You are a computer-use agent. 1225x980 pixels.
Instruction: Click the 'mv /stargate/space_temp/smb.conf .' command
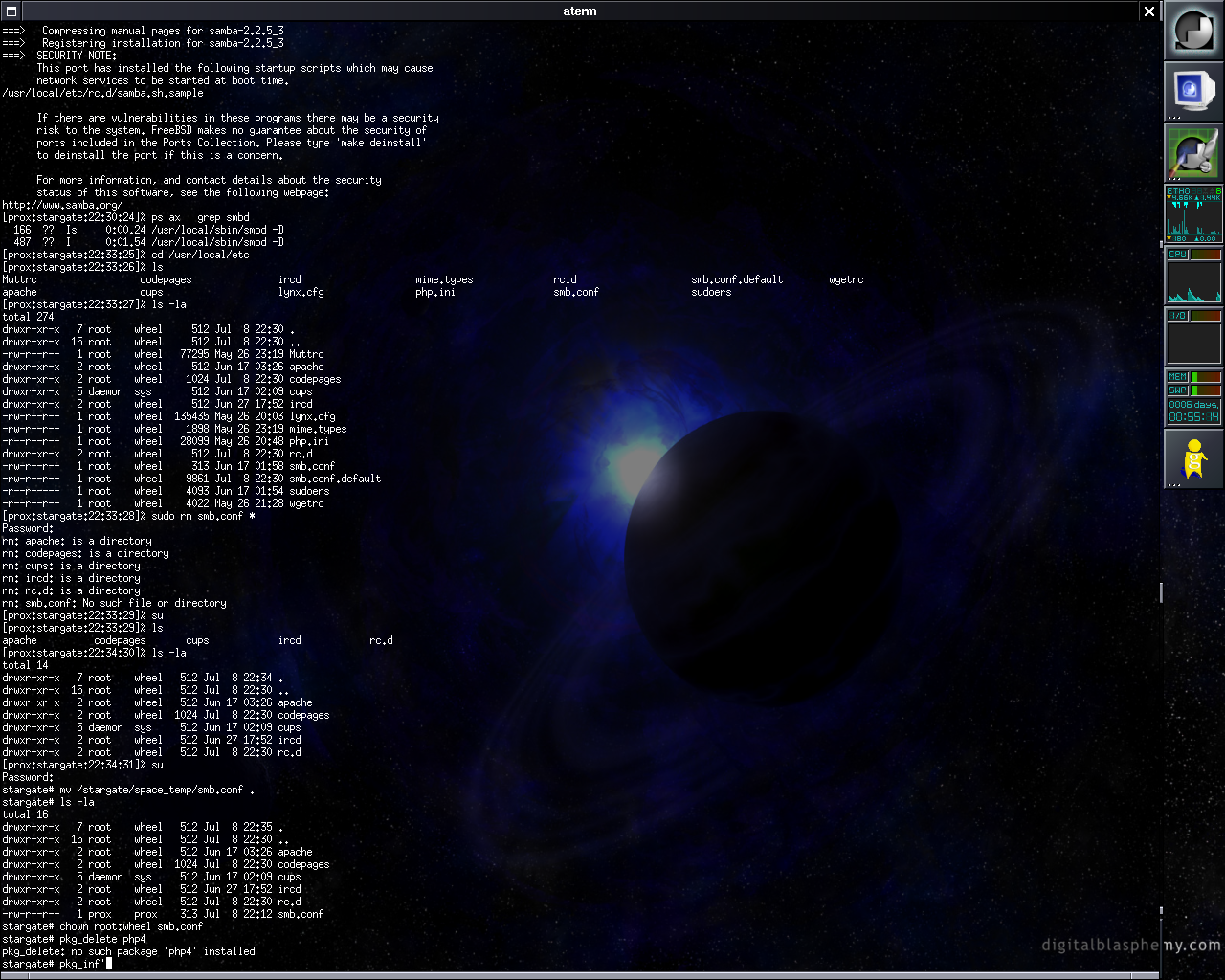pos(157,790)
